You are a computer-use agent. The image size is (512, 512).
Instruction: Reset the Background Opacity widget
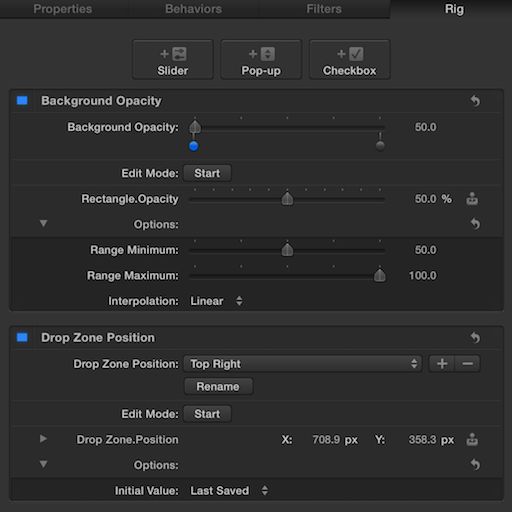coord(475,101)
